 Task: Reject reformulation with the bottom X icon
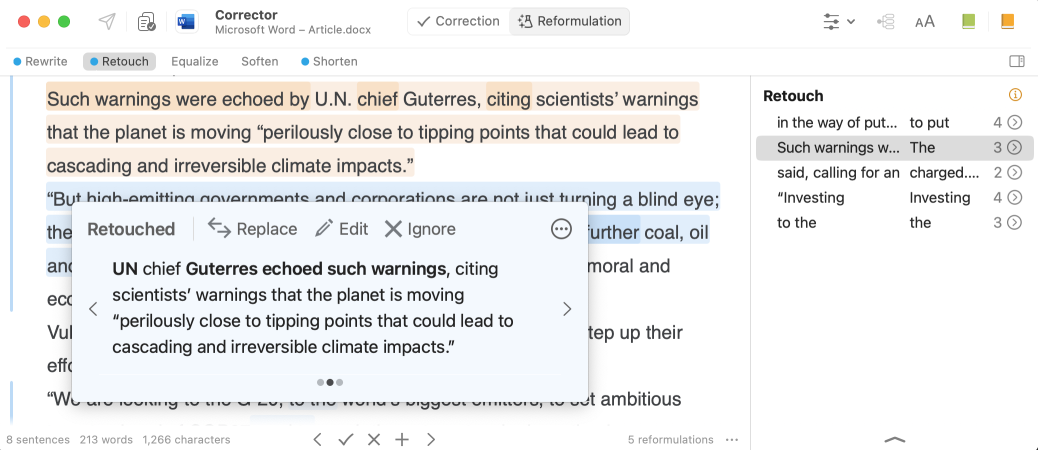(374, 439)
